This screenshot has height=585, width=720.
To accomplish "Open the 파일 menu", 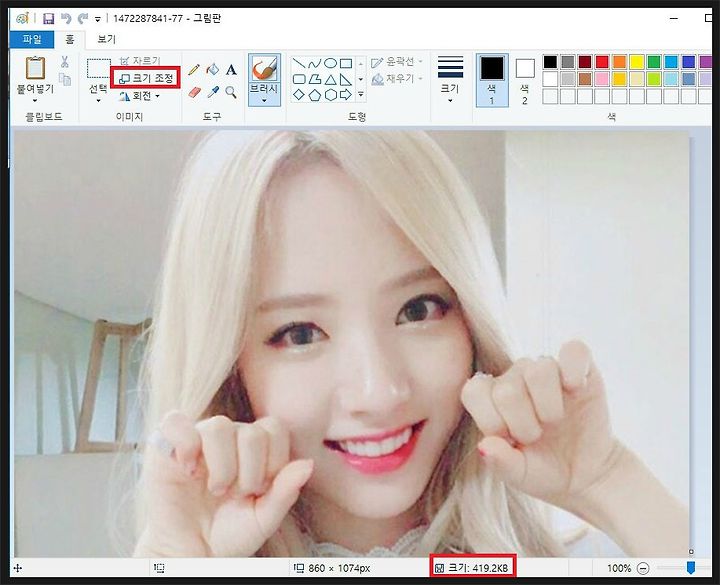I will [x=32, y=39].
